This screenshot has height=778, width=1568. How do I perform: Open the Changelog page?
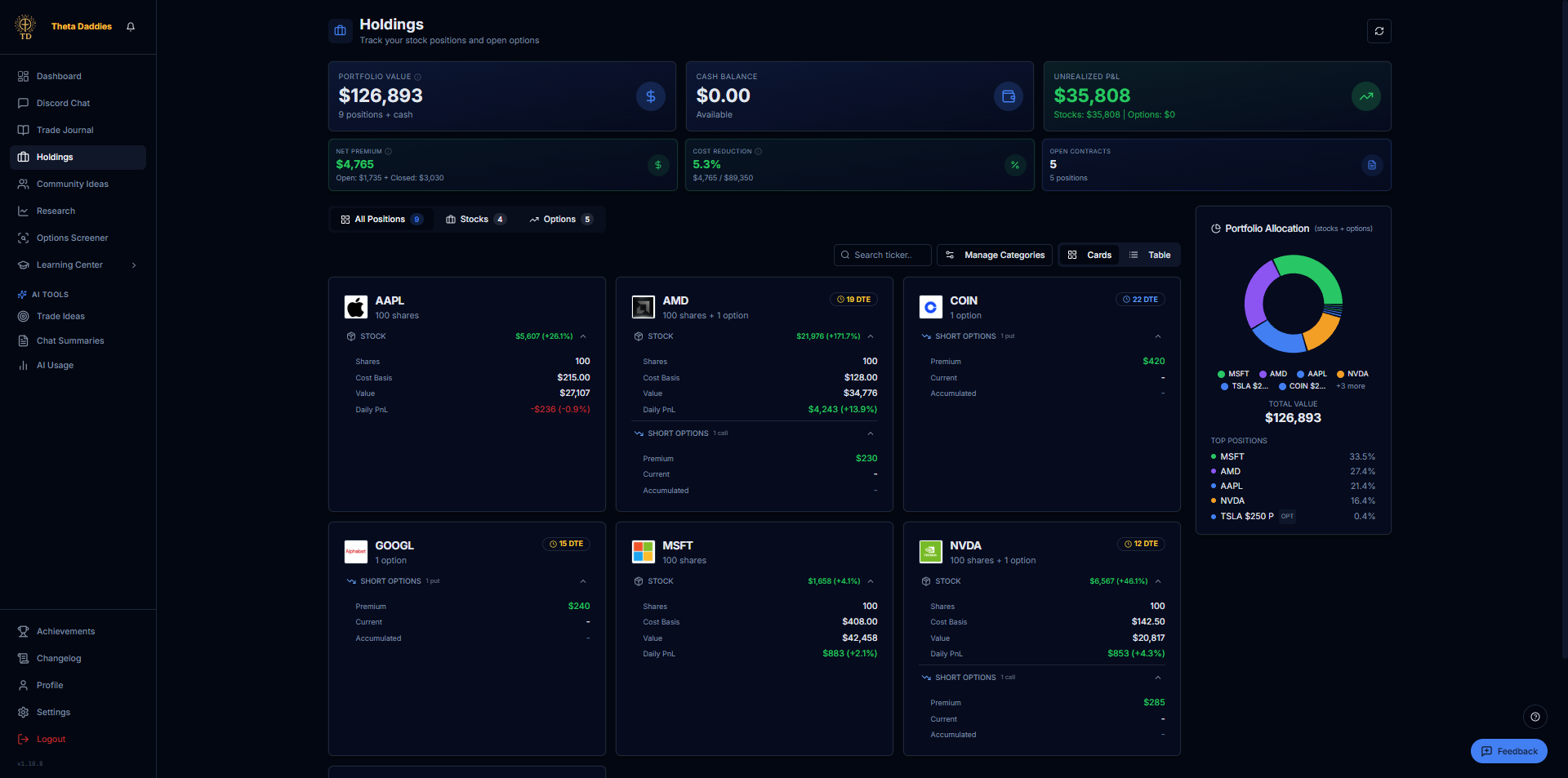tap(78, 658)
